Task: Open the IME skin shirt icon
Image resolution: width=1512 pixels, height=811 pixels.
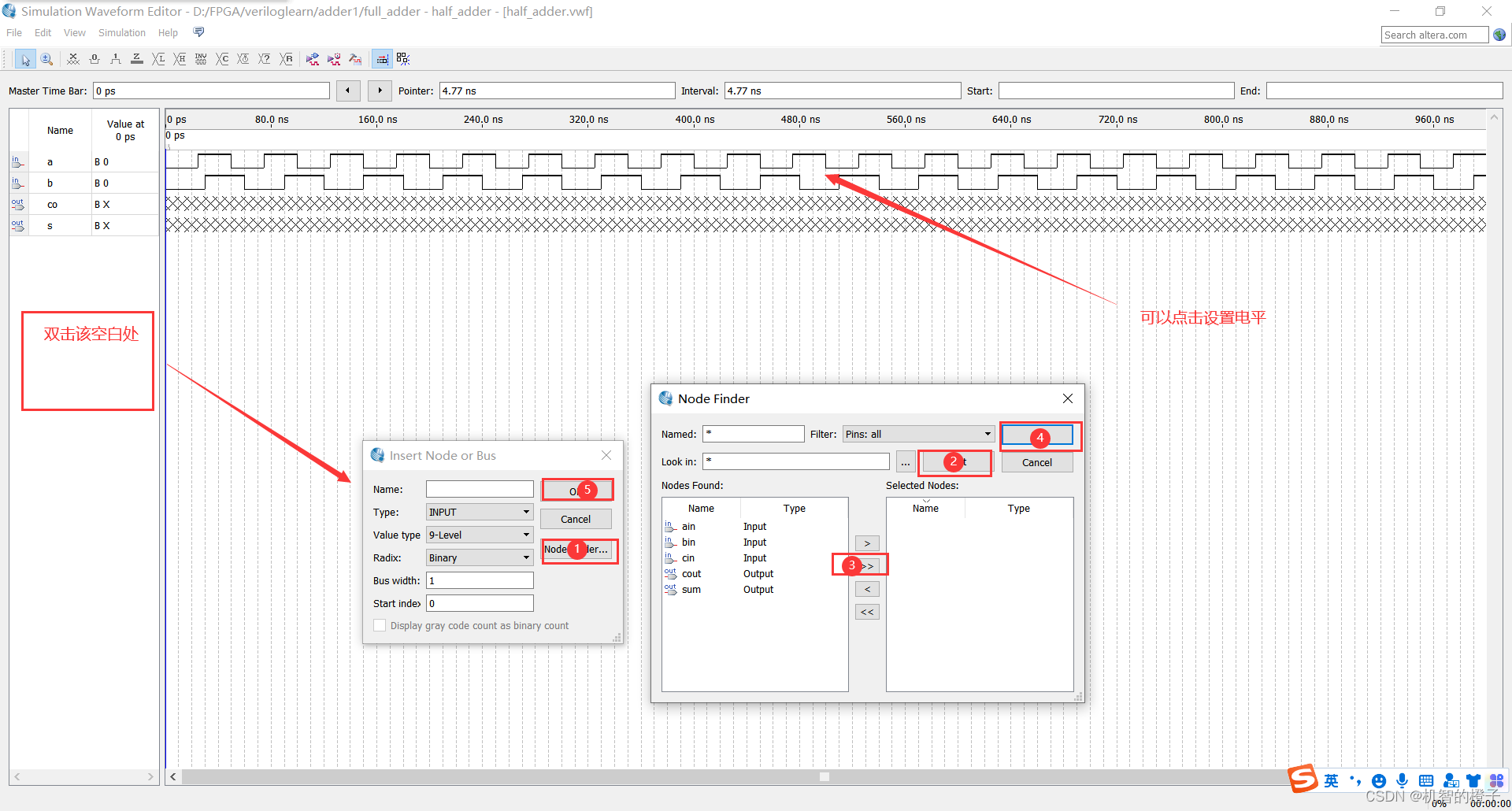Action: coord(1473,780)
